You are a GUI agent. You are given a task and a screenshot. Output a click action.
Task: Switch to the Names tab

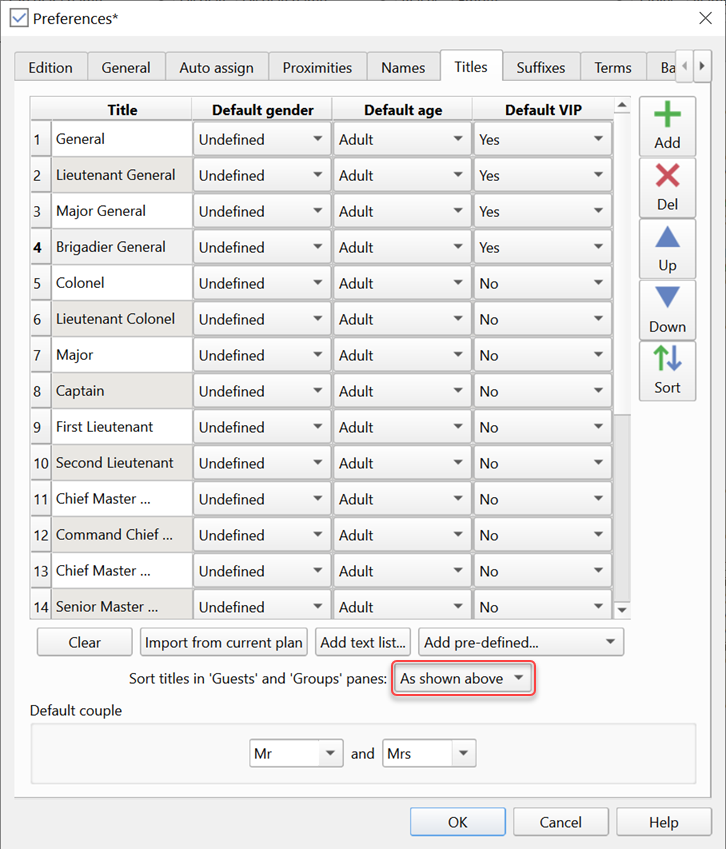(403, 68)
